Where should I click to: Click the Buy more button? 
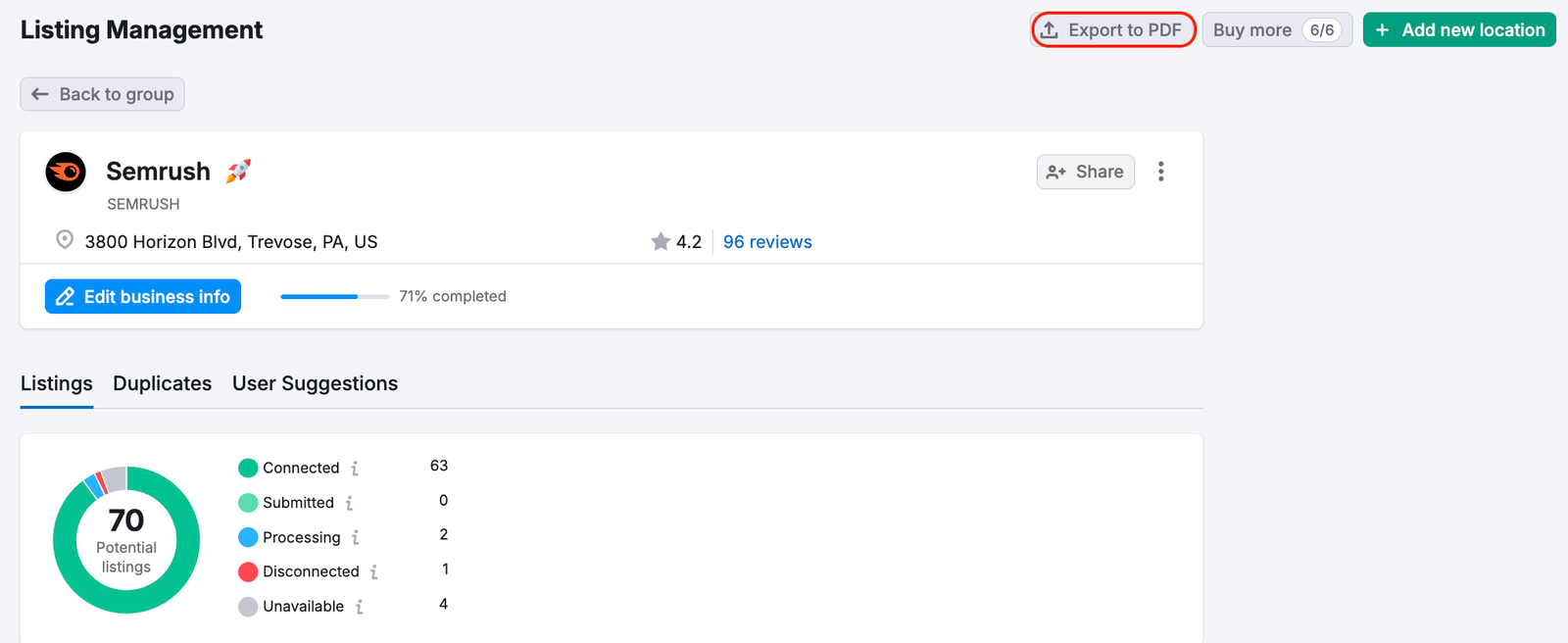pyautogui.click(x=1277, y=29)
